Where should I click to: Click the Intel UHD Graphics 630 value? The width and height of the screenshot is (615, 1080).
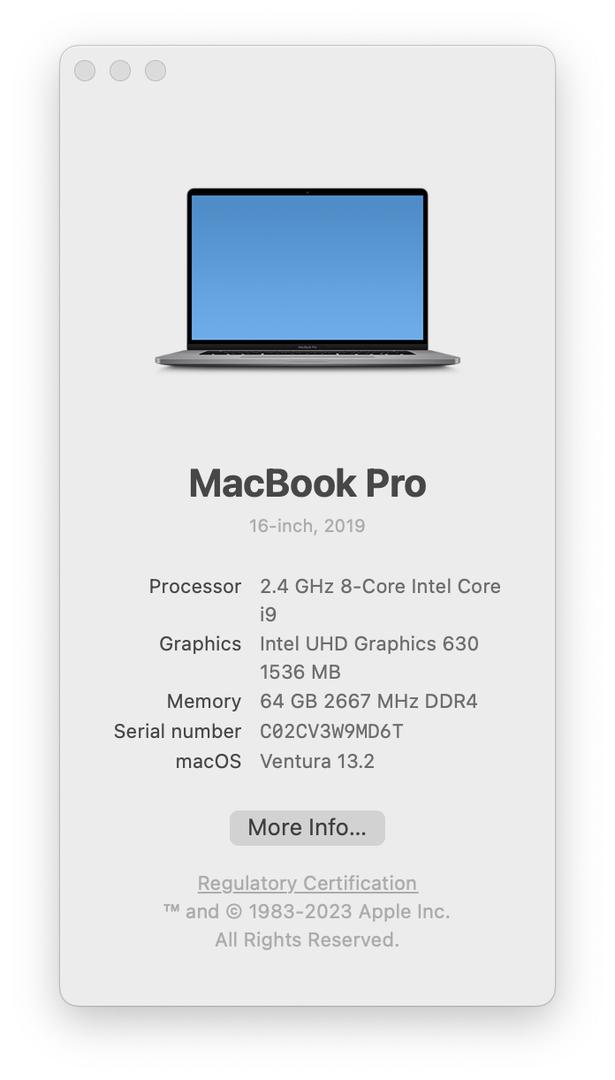pos(369,644)
